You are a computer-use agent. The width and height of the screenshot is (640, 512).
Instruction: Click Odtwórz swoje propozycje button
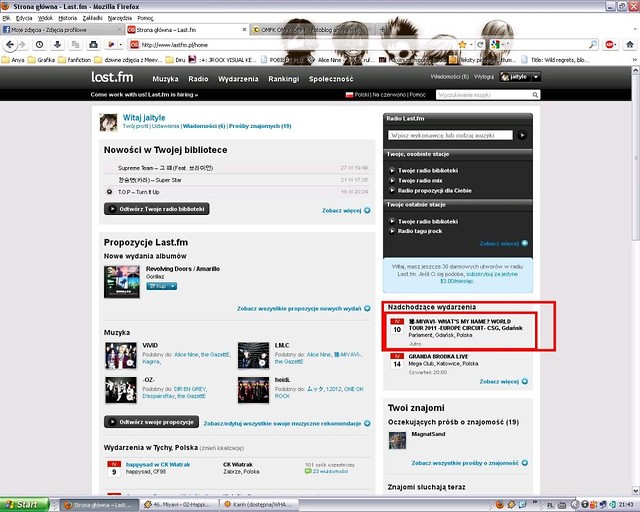pyautogui.click(x=151, y=422)
